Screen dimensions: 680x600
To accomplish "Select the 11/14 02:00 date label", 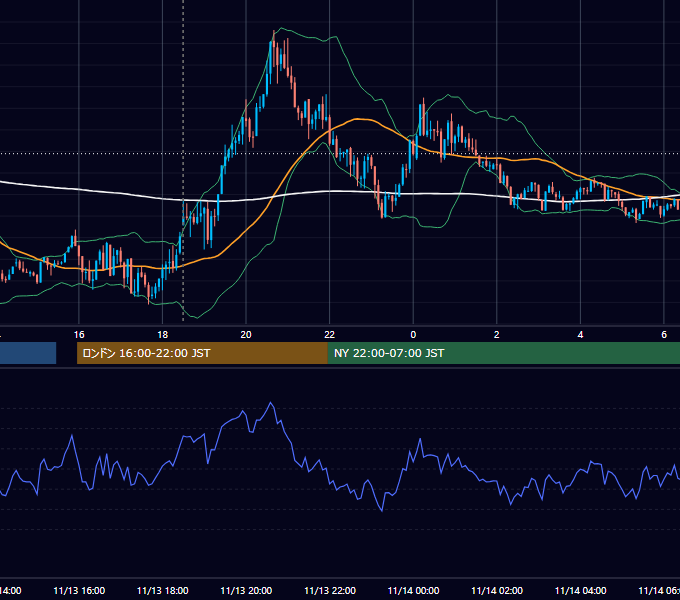I will 497,590.
